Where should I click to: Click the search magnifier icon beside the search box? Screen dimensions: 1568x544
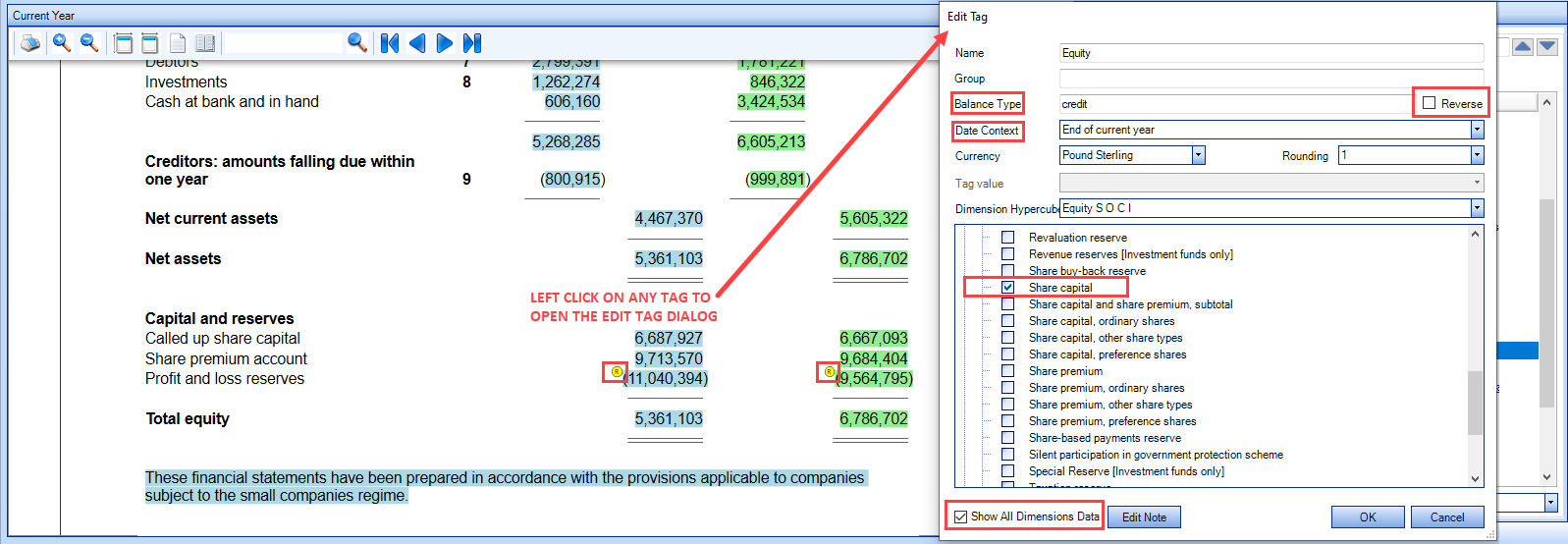tap(357, 42)
